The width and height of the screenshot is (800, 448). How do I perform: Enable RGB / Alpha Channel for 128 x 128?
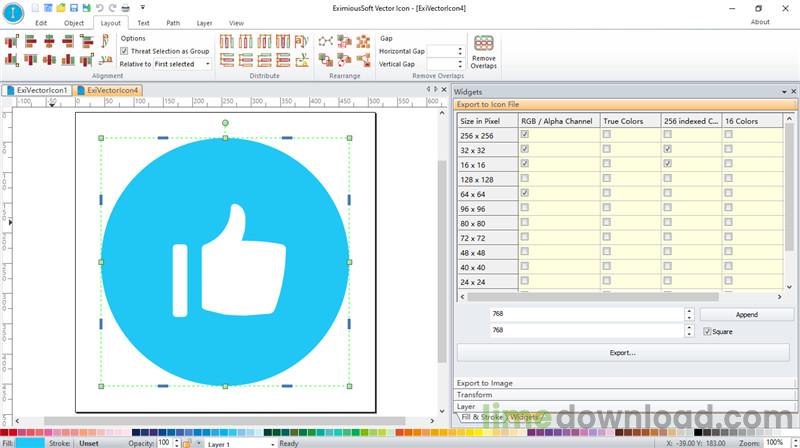pyautogui.click(x=524, y=178)
